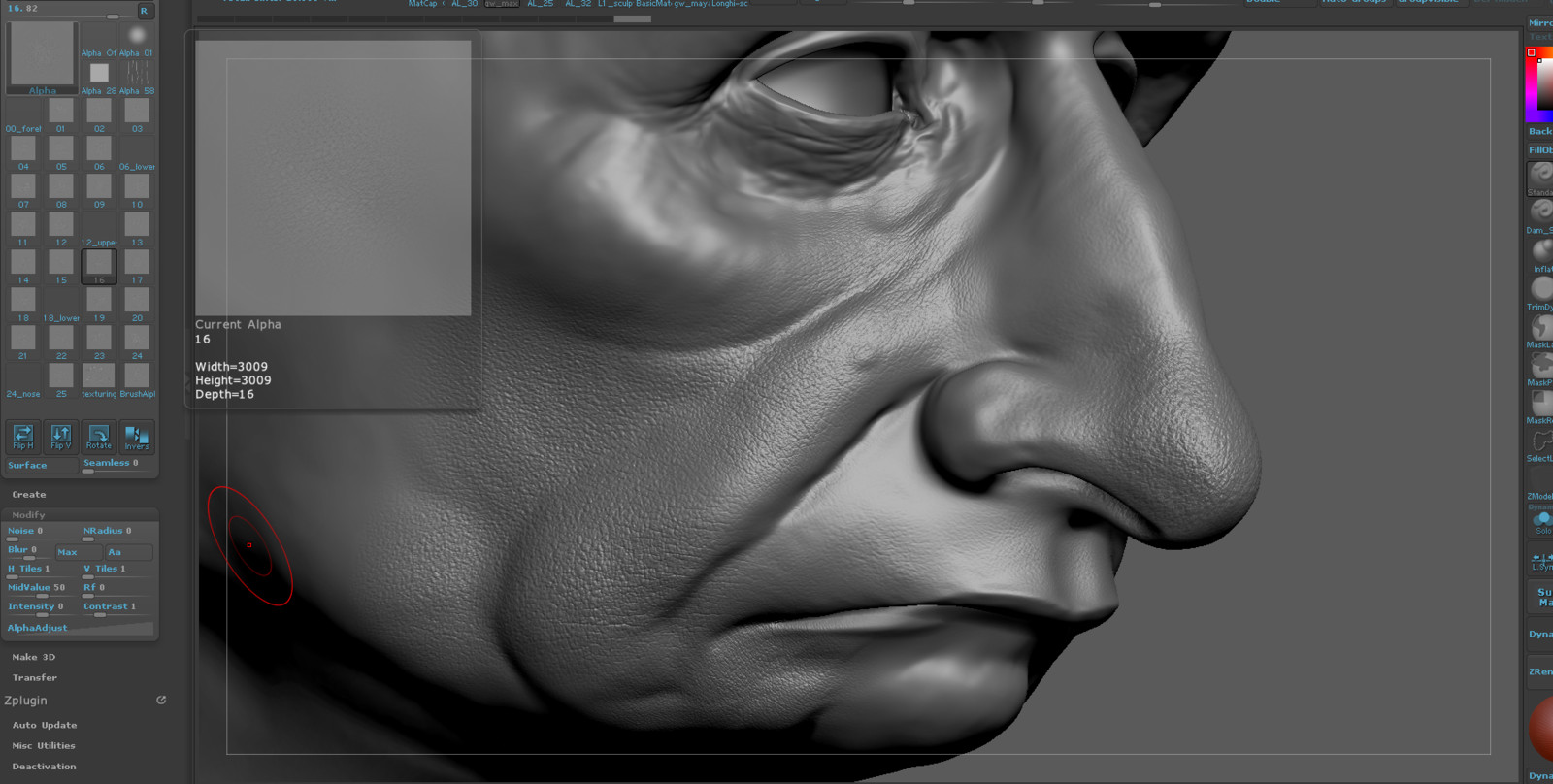Click the Flip V alpha button

[61, 437]
